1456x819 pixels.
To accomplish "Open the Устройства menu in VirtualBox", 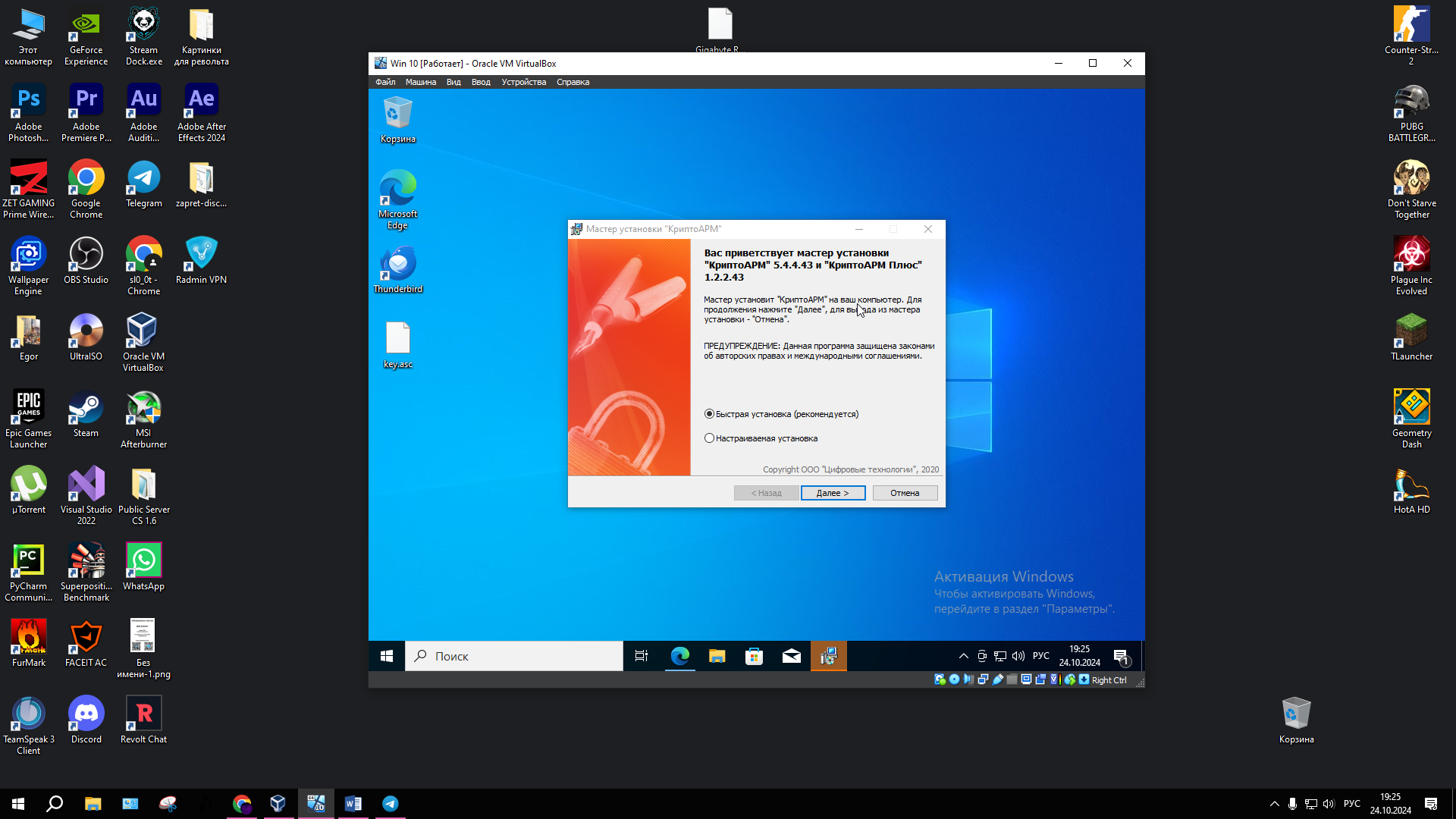I will [524, 82].
